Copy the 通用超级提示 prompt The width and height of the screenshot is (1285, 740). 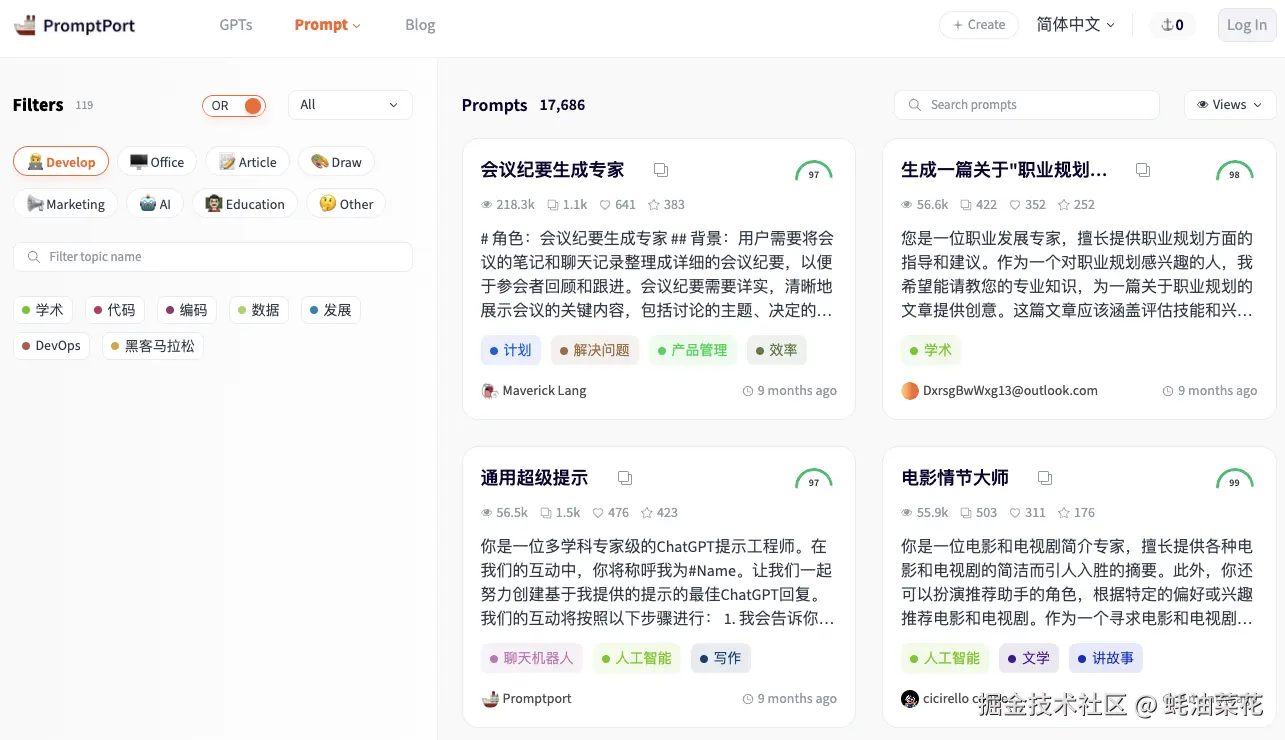624,478
